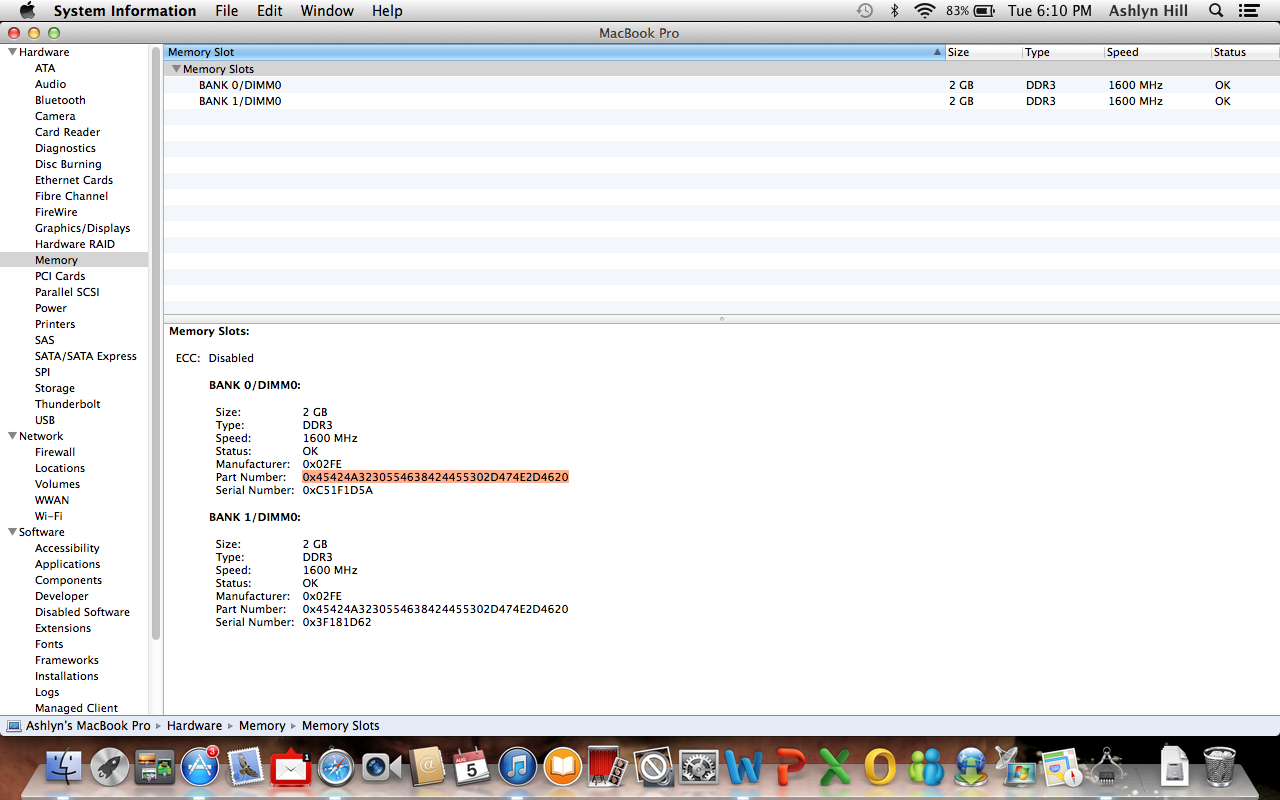
Task: Select Storage in the sidebar
Action: pyautogui.click(x=55, y=388)
